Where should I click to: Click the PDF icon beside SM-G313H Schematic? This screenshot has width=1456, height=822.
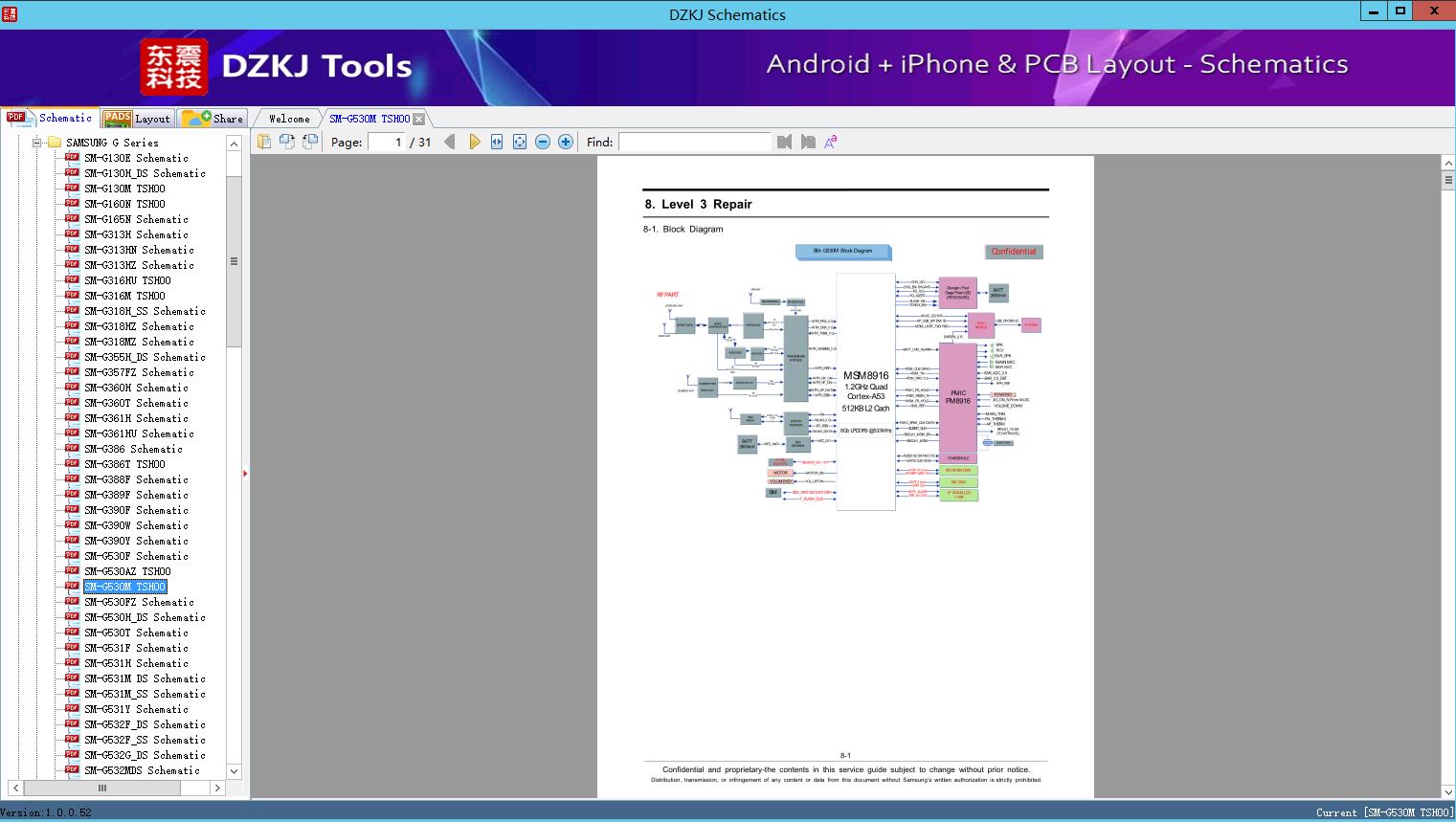[x=72, y=234]
